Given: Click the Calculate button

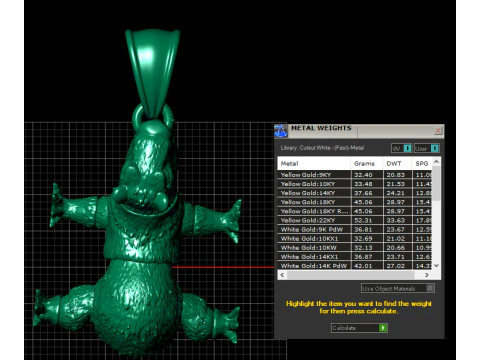Looking at the screenshot, I should pyautogui.click(x=359, y=328).
